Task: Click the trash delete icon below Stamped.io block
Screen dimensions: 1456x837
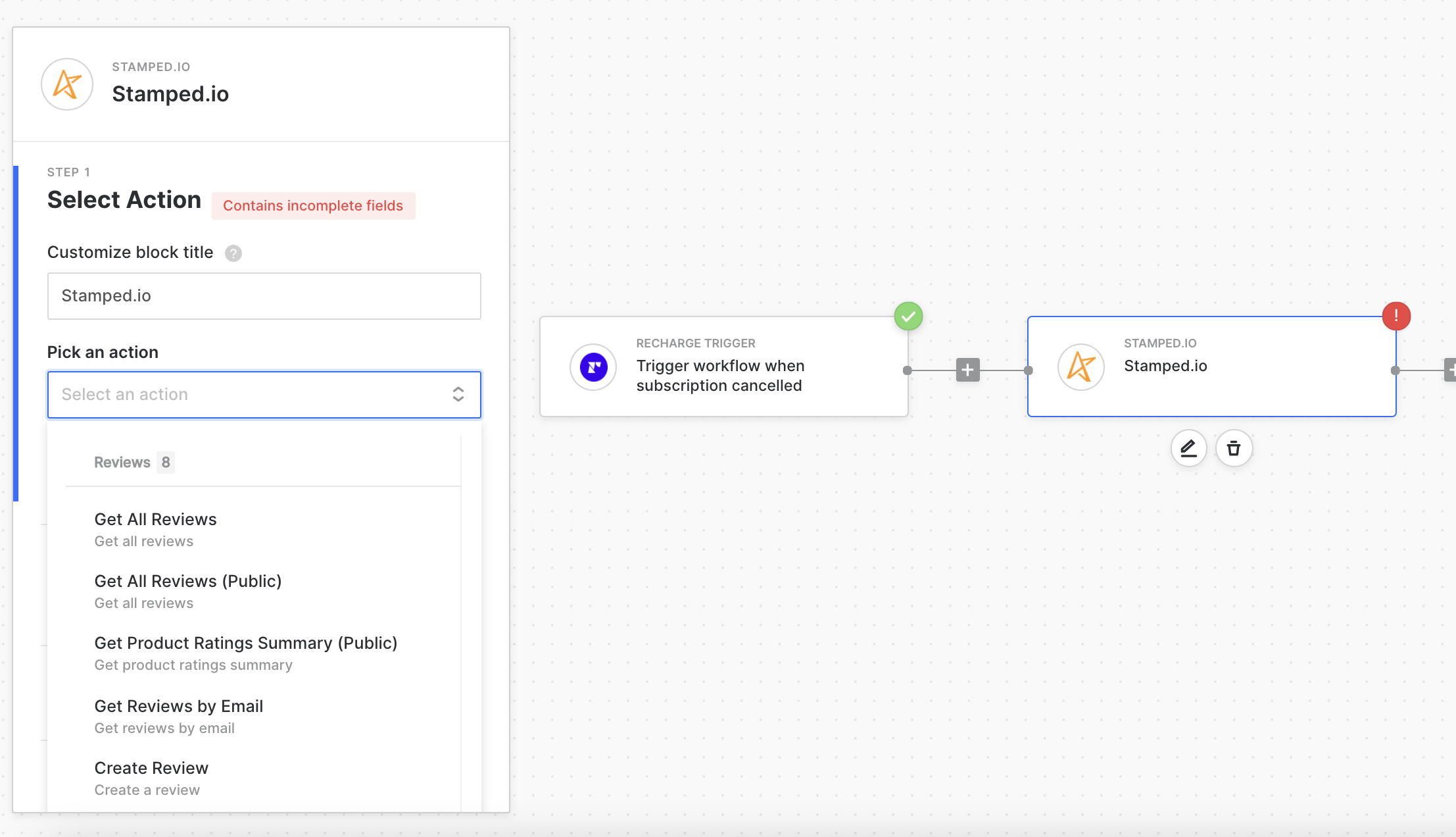Action: click(x=1234, y=449)
